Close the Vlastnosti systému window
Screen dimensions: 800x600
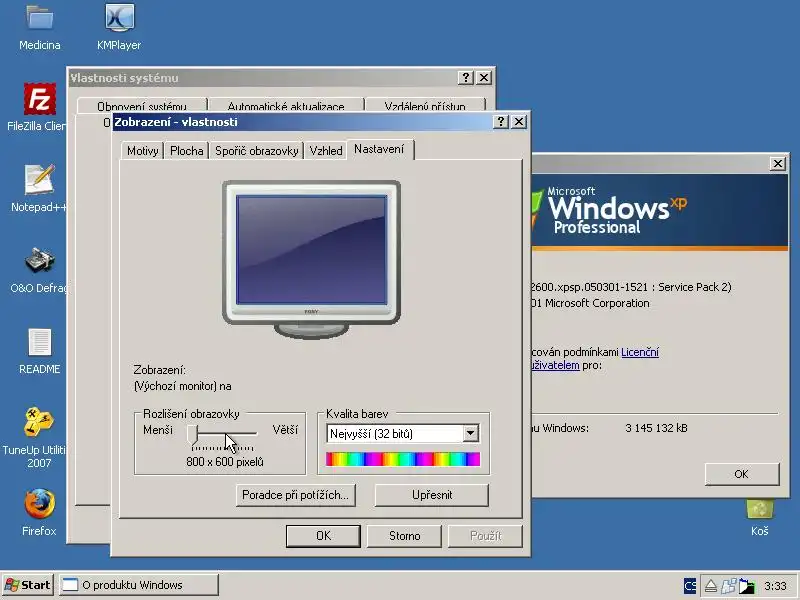484,78
